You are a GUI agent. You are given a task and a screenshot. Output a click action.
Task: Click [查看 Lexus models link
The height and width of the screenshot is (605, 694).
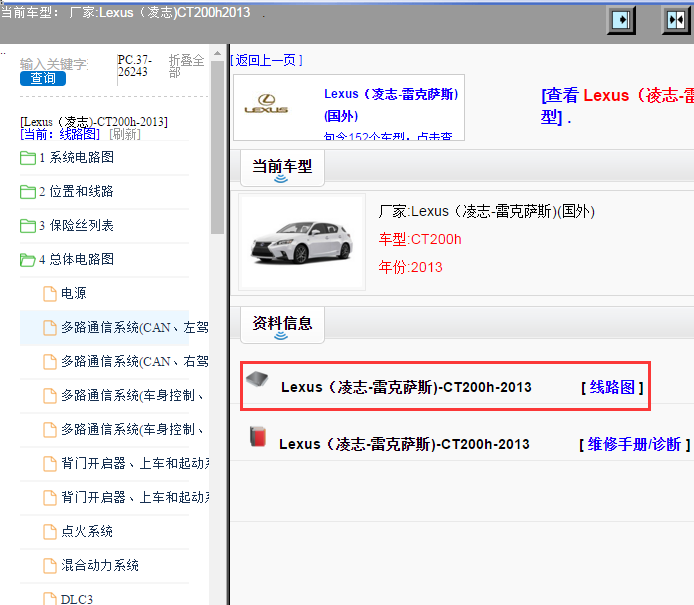tap(617, 106)
